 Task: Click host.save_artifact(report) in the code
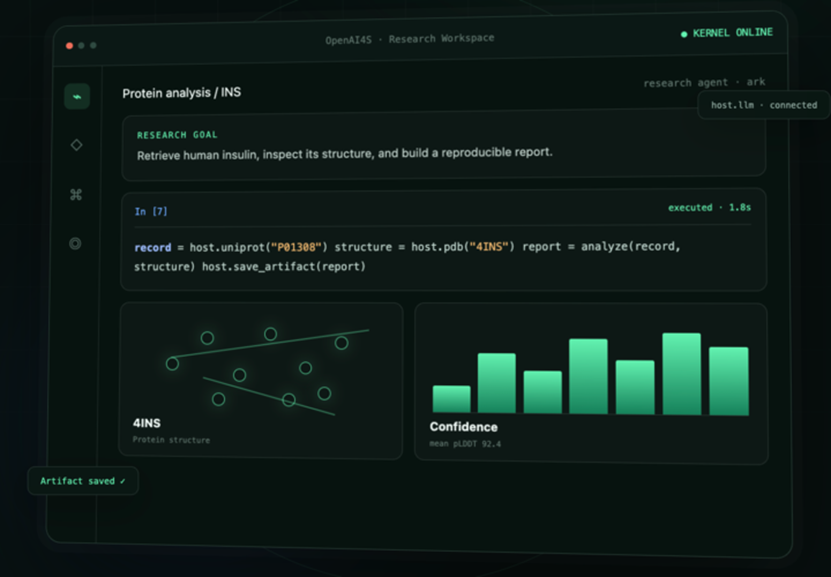click(284, 267)
